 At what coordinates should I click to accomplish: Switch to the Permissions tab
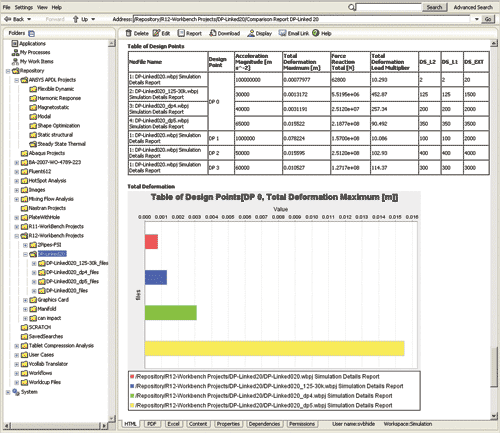302,424
